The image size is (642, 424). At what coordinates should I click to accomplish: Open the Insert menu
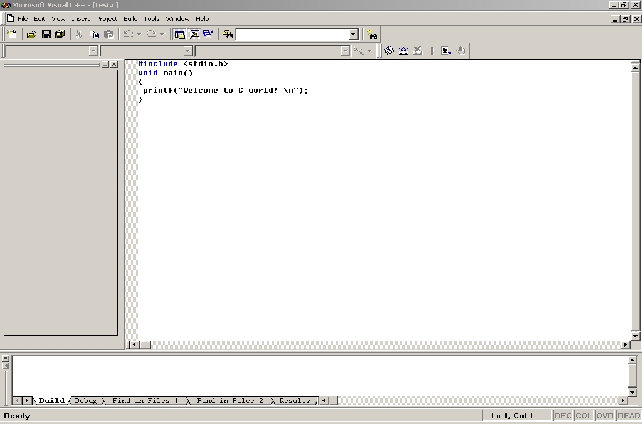(x=81, y=19)
